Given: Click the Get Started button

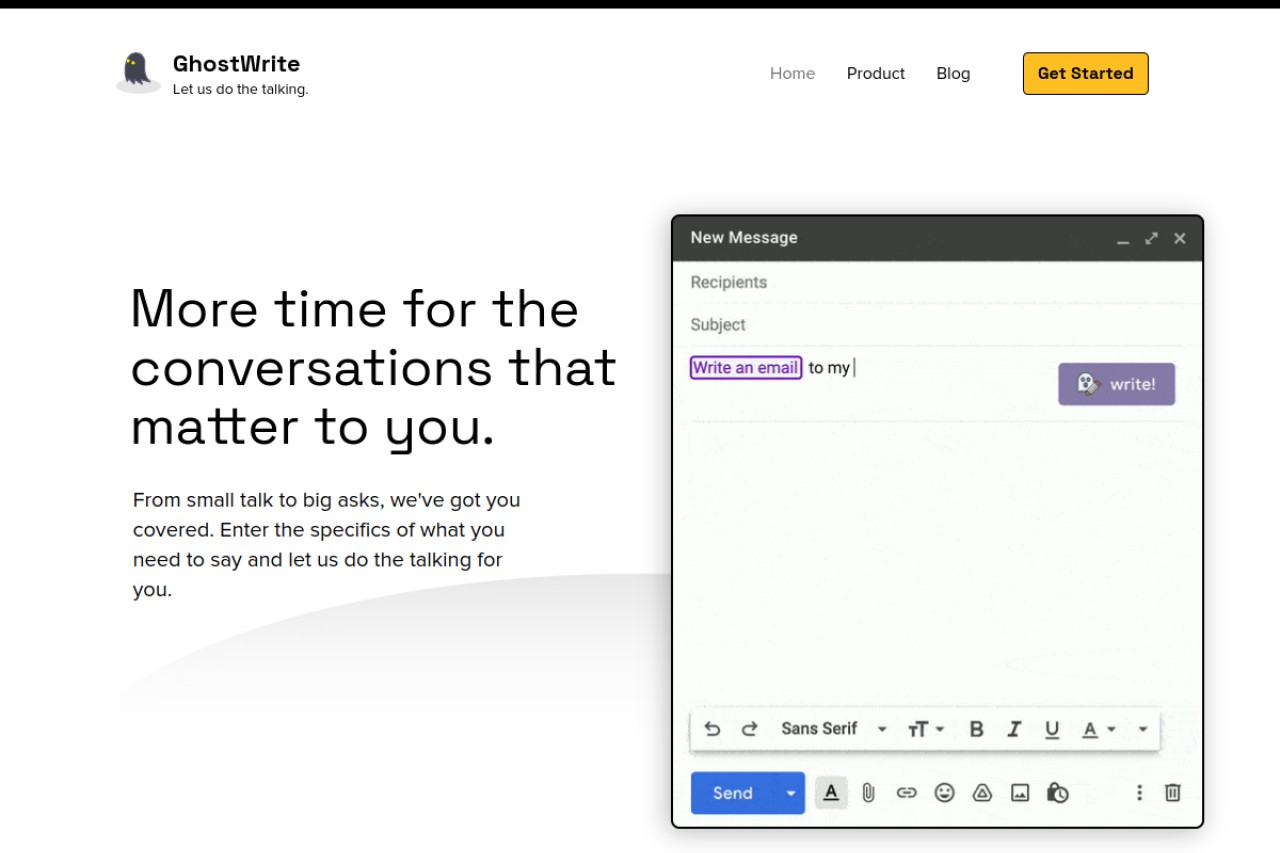Looking at the screenshot, I should click(1085, 73).
